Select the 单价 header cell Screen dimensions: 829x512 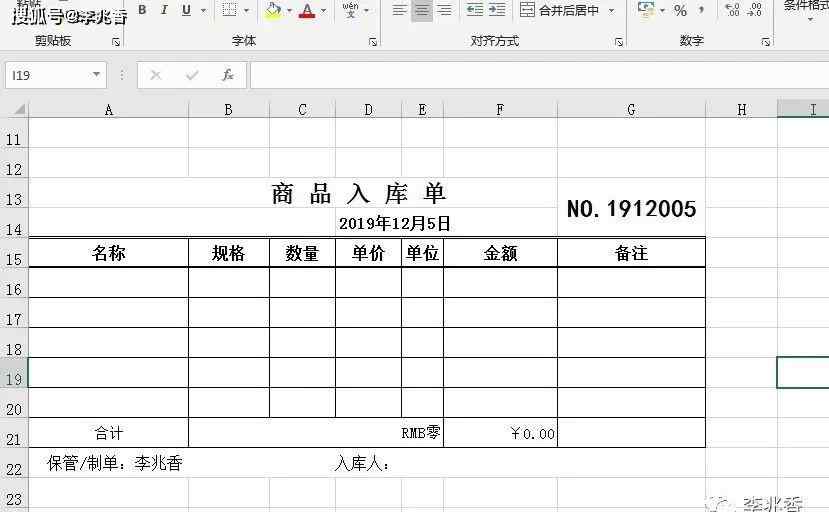click(x=369, y=253)
